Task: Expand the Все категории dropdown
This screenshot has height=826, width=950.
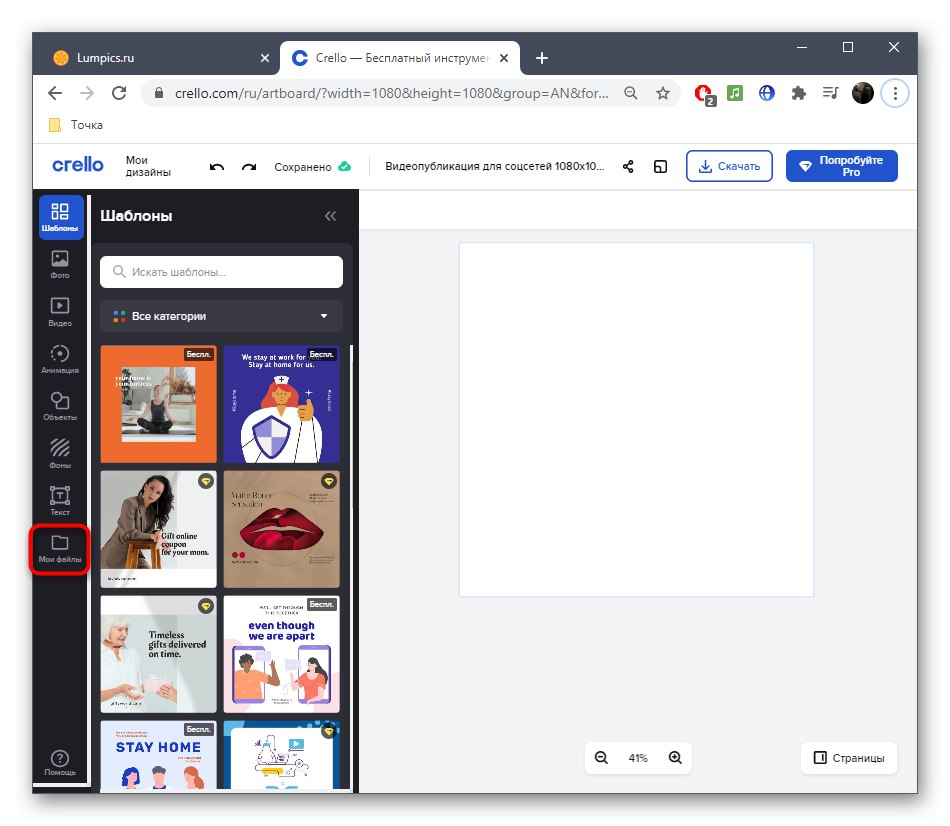Action: [222, 316]
